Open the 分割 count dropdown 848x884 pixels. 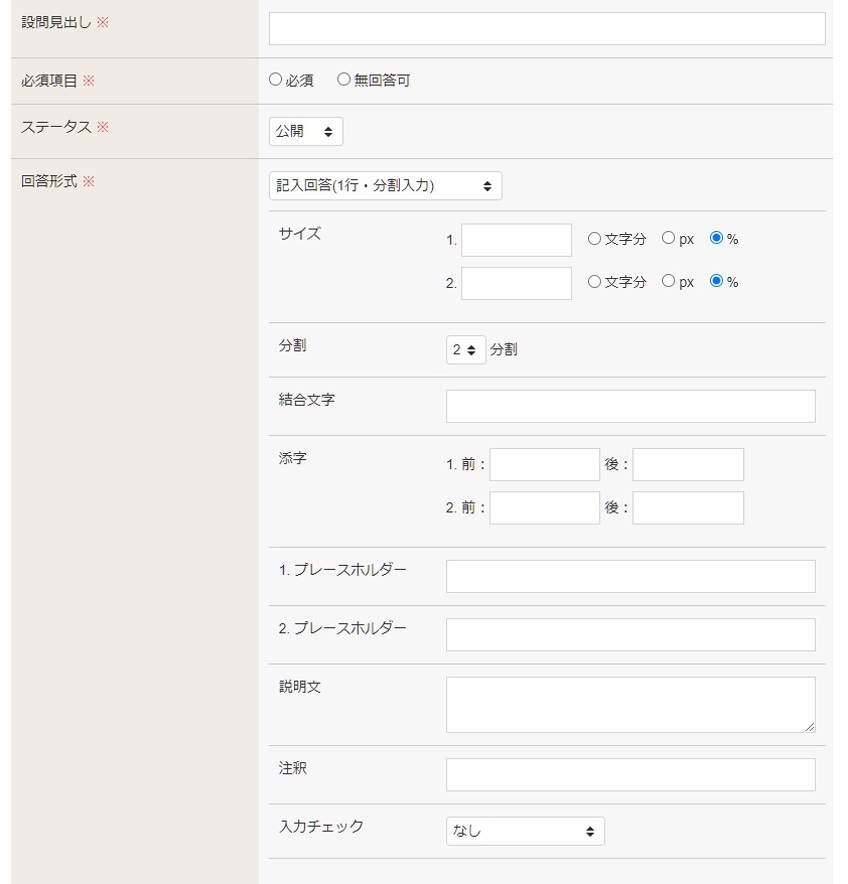click(x=465, y=350)
